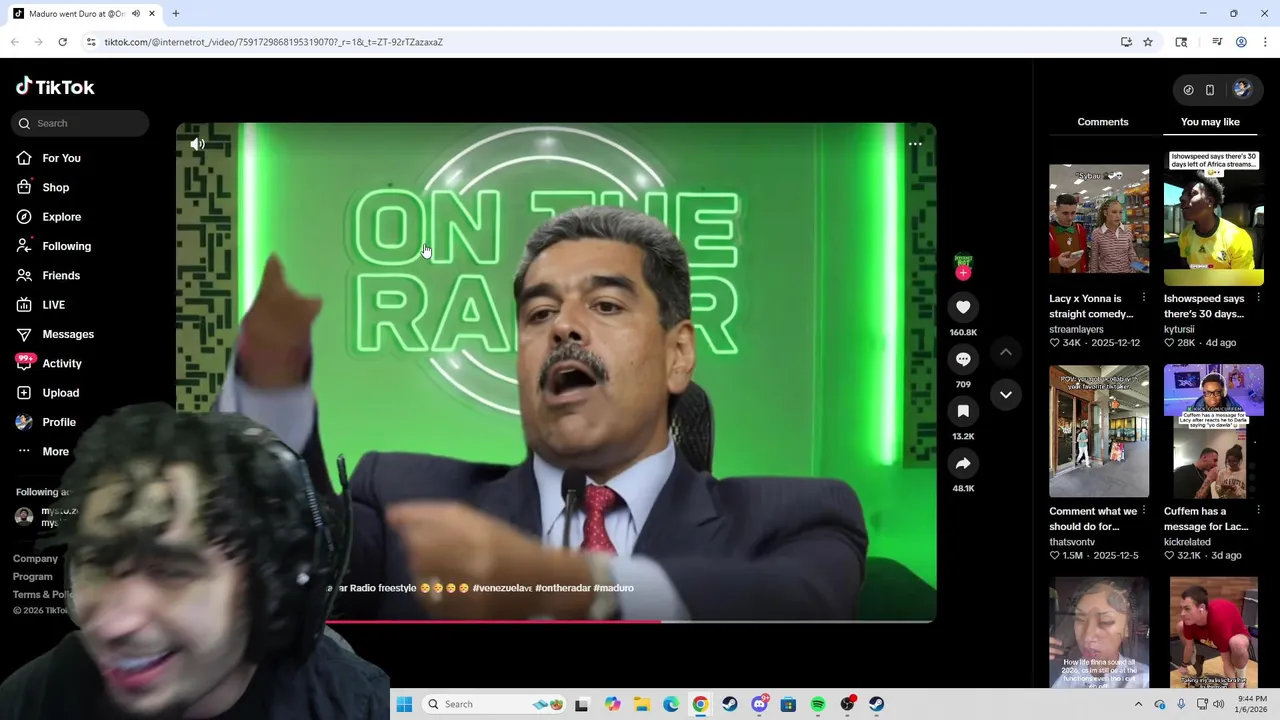
Task: Open the Cuffem message video thumbnail
Action: (1214, 431)
